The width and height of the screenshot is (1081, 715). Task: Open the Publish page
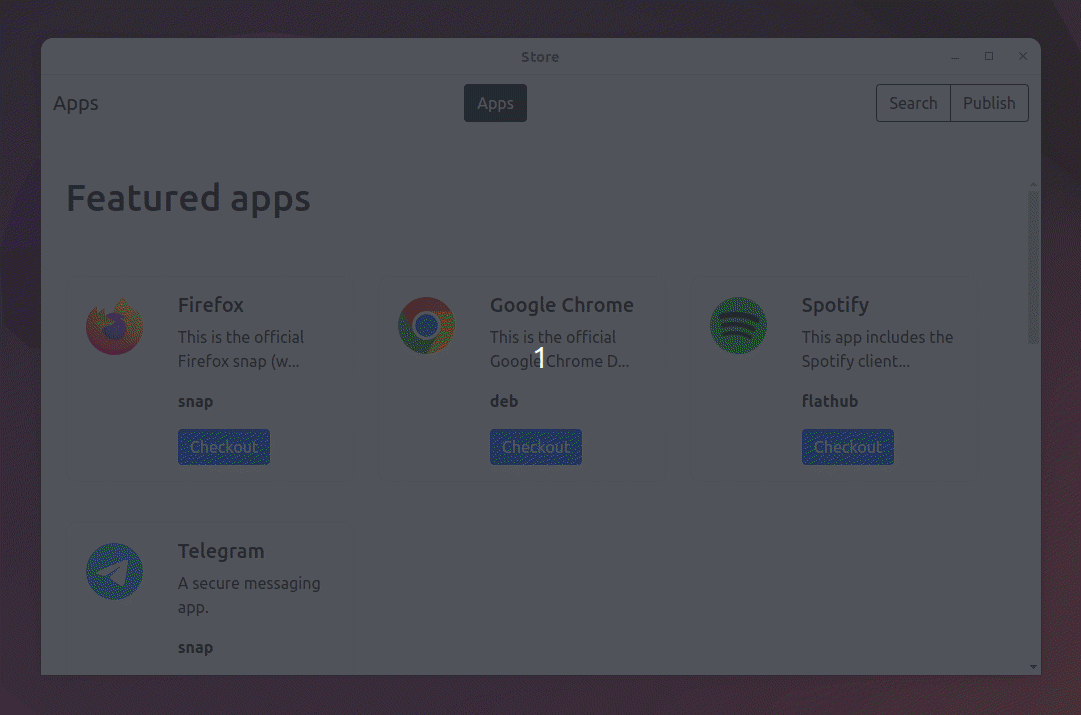(x=989, y=103)
